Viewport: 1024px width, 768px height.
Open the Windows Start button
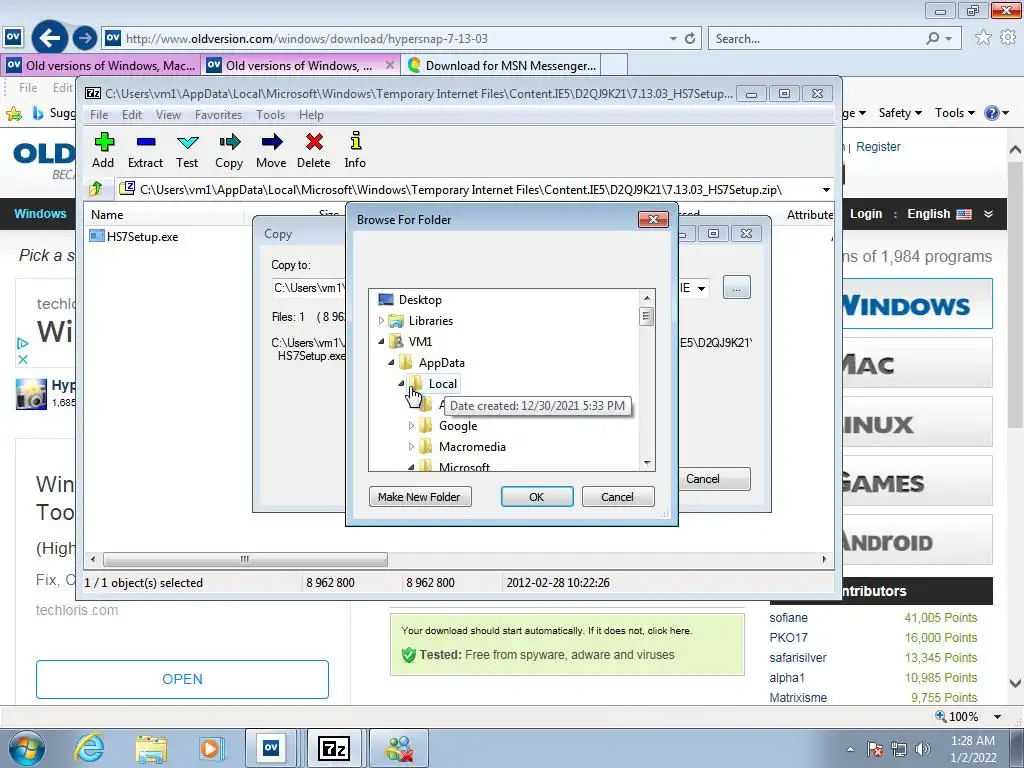tap(27, 748)
